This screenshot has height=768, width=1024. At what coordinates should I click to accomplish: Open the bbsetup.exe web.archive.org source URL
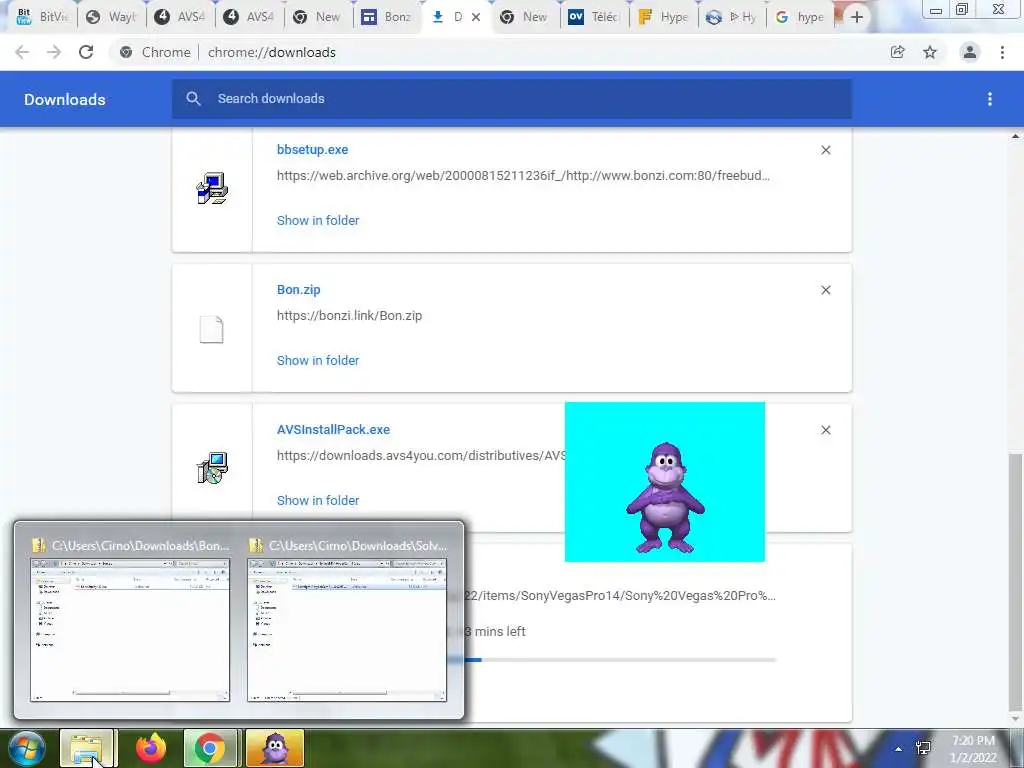coord(523,175)
